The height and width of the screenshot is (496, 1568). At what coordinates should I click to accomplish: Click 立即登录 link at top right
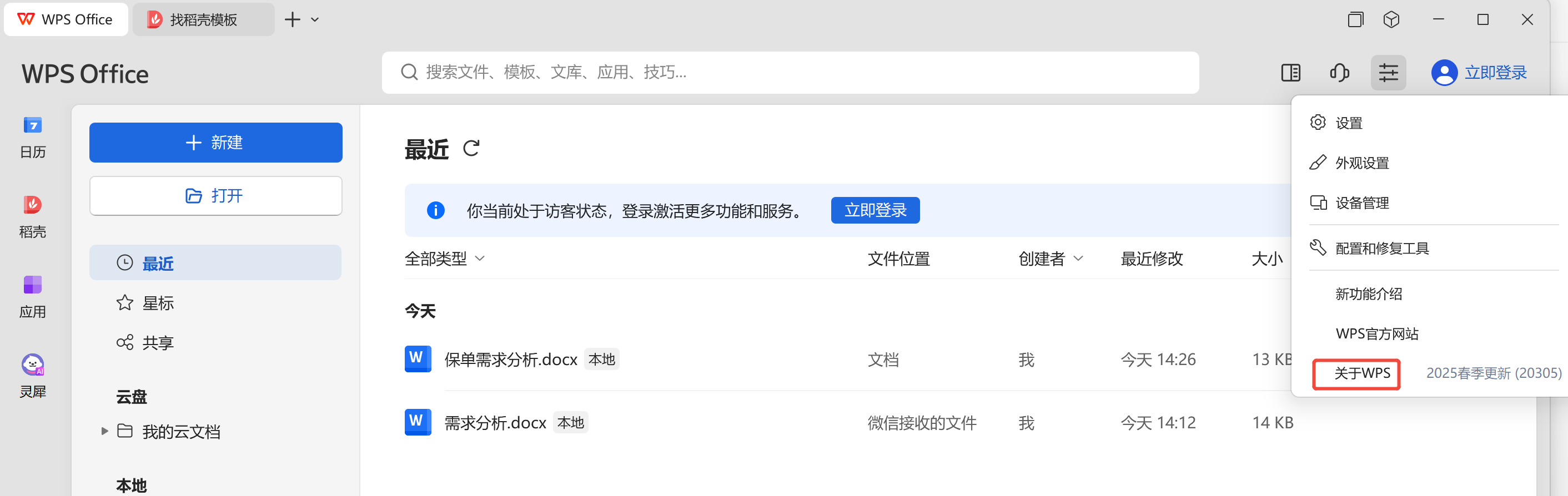pos(1495,73)
